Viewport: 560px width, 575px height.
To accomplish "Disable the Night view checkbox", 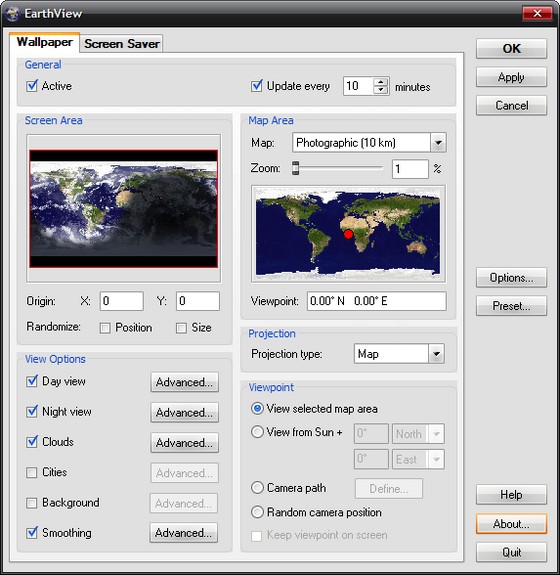I will click(32, 411).
